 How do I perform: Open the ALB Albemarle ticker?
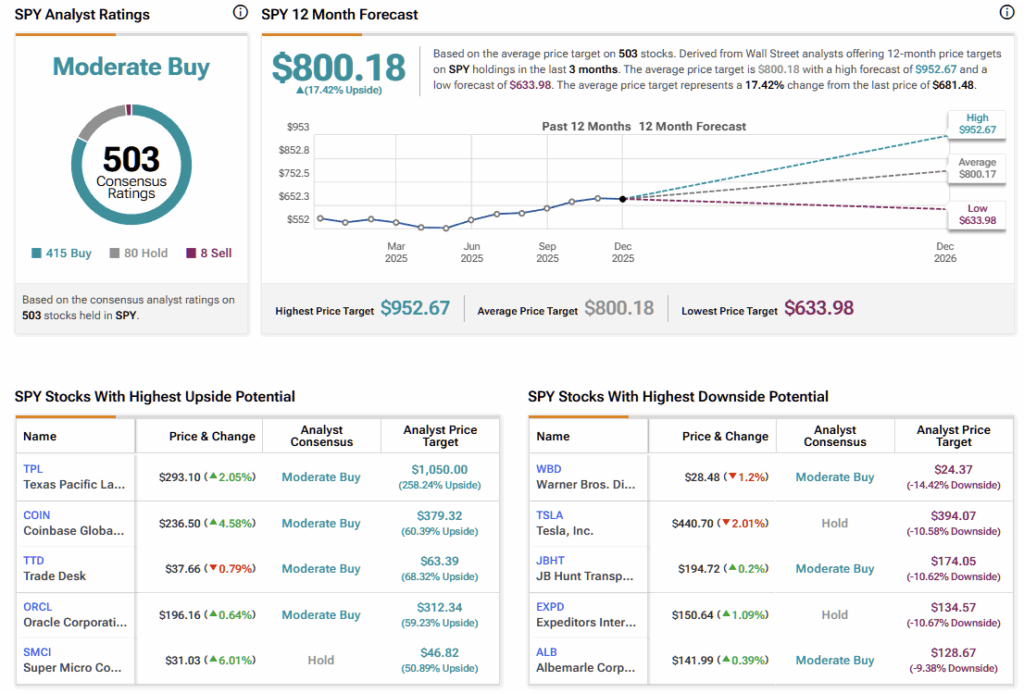[547, 652]
